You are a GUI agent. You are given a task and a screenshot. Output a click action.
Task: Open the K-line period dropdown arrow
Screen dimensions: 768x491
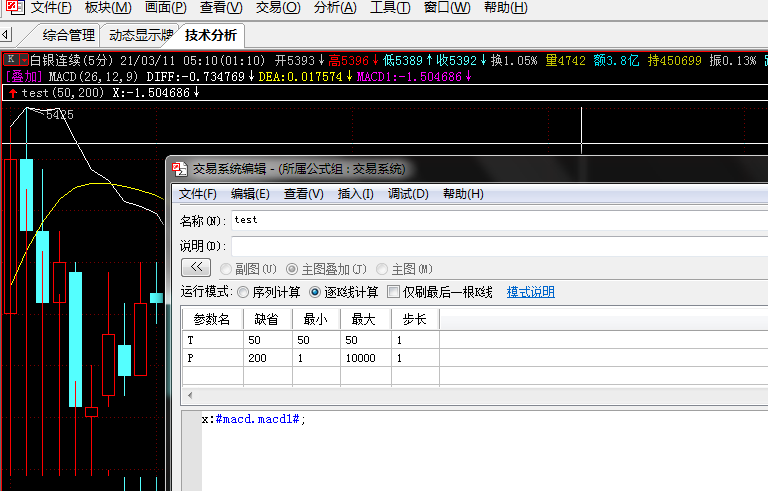pos(24,60)
